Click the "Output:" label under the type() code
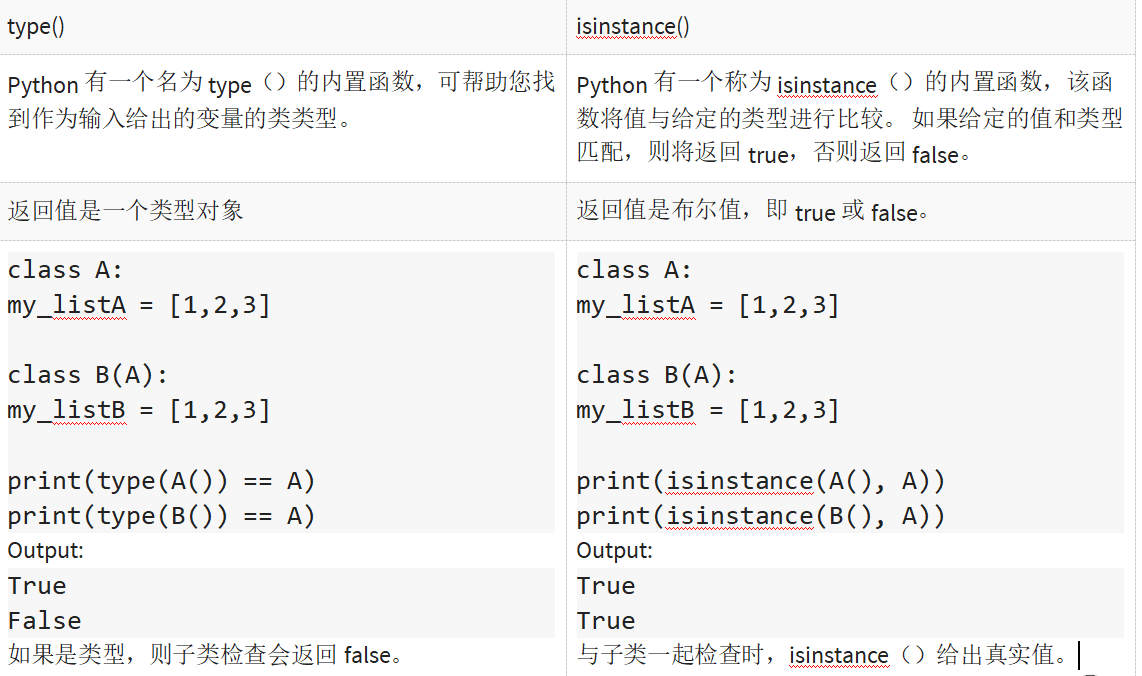 pos(46,550)
